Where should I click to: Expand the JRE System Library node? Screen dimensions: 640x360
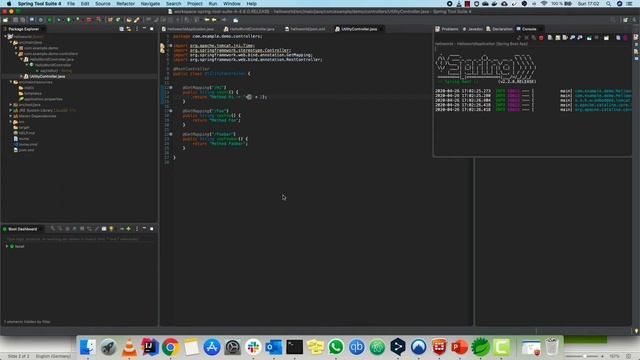click(11, 110)
